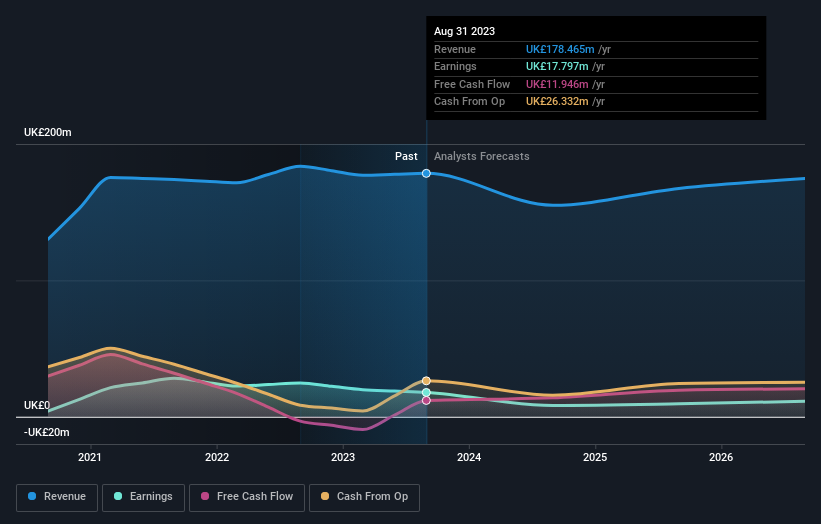This screenshot has height=524, width=821.
Task: Click the UK£178.465m revenue value
Action: tap(560, 49)
